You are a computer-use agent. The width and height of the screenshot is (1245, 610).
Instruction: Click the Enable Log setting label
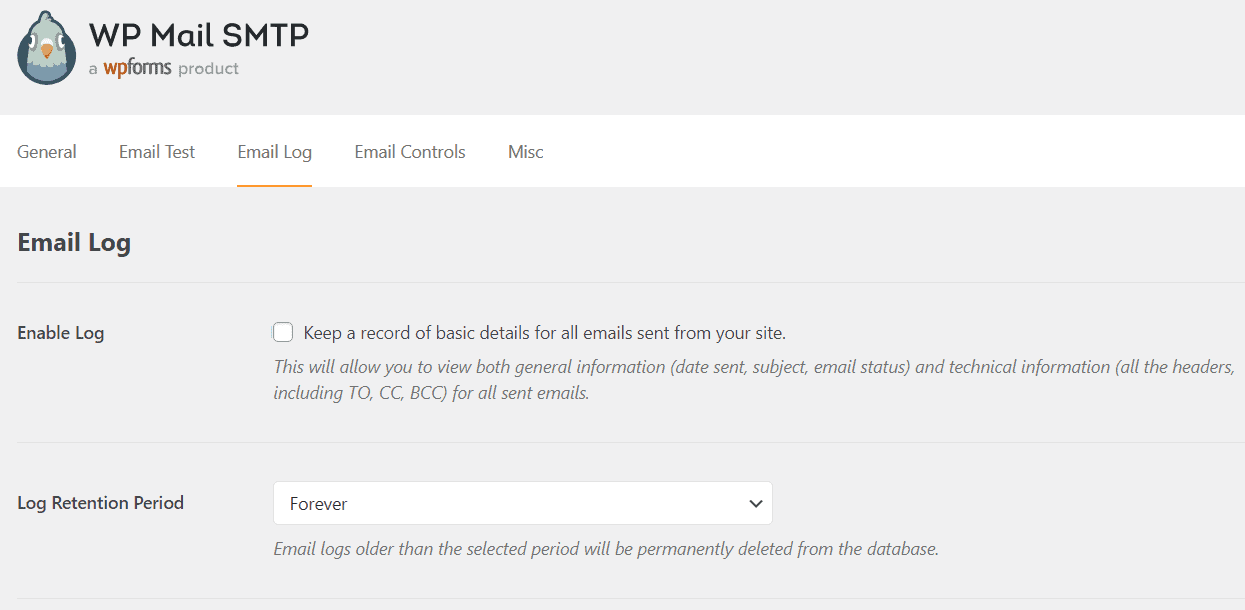point(61,333)
